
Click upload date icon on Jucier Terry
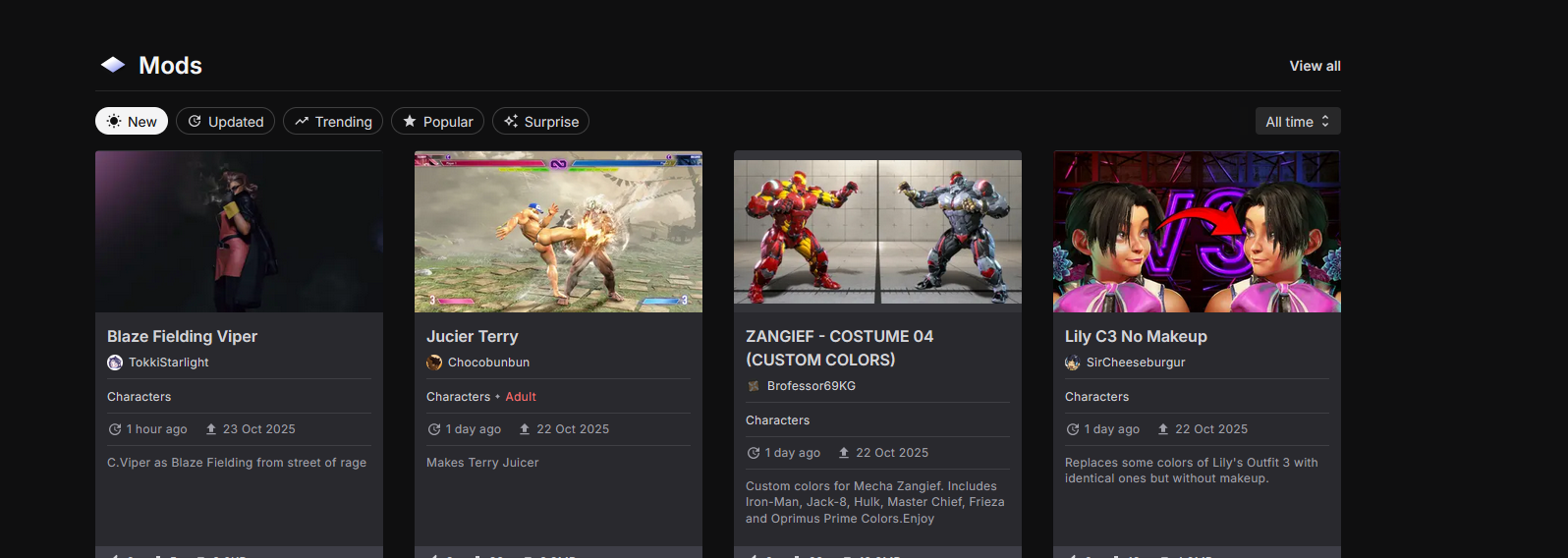[x=525, y=429]
